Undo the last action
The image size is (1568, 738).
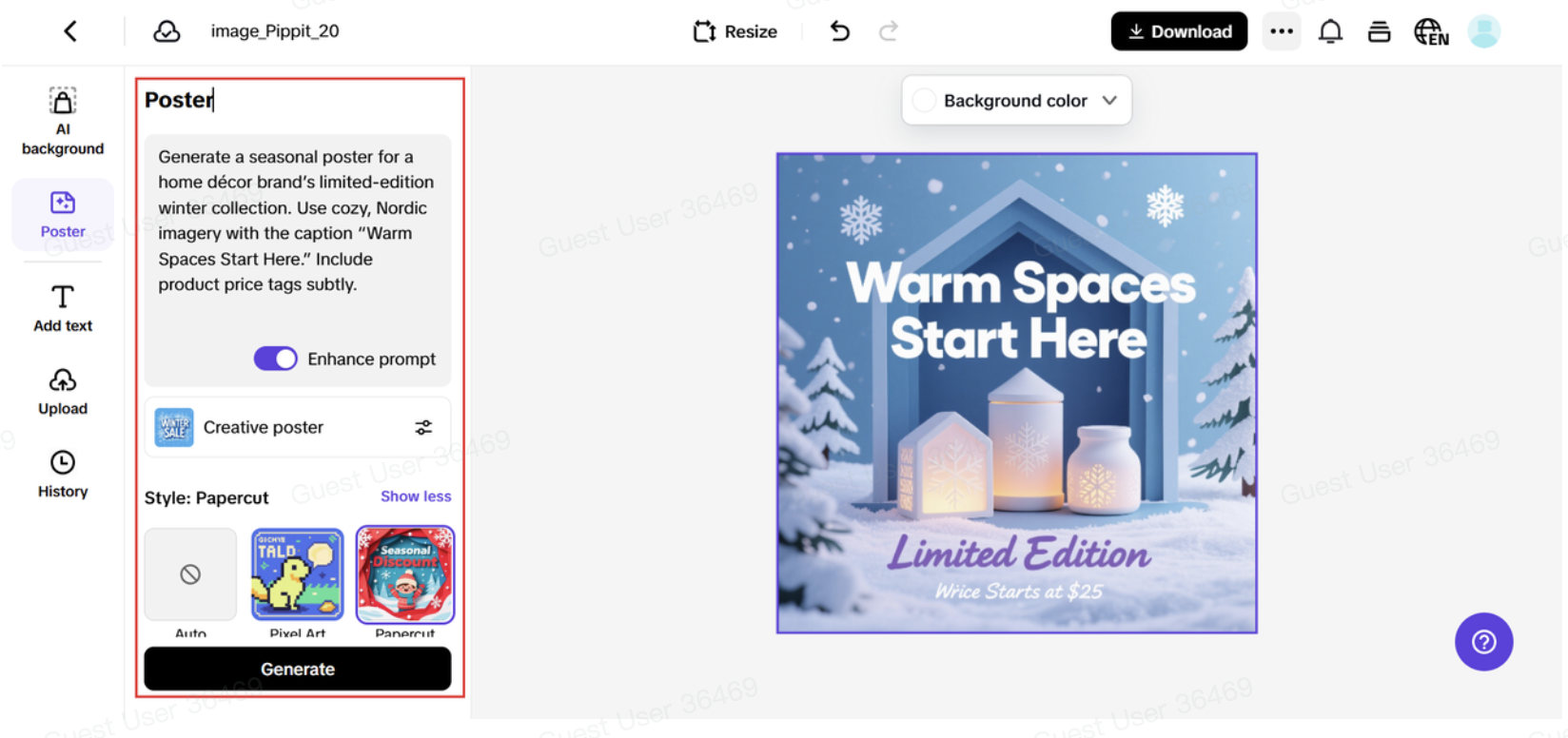pos(839,31)
